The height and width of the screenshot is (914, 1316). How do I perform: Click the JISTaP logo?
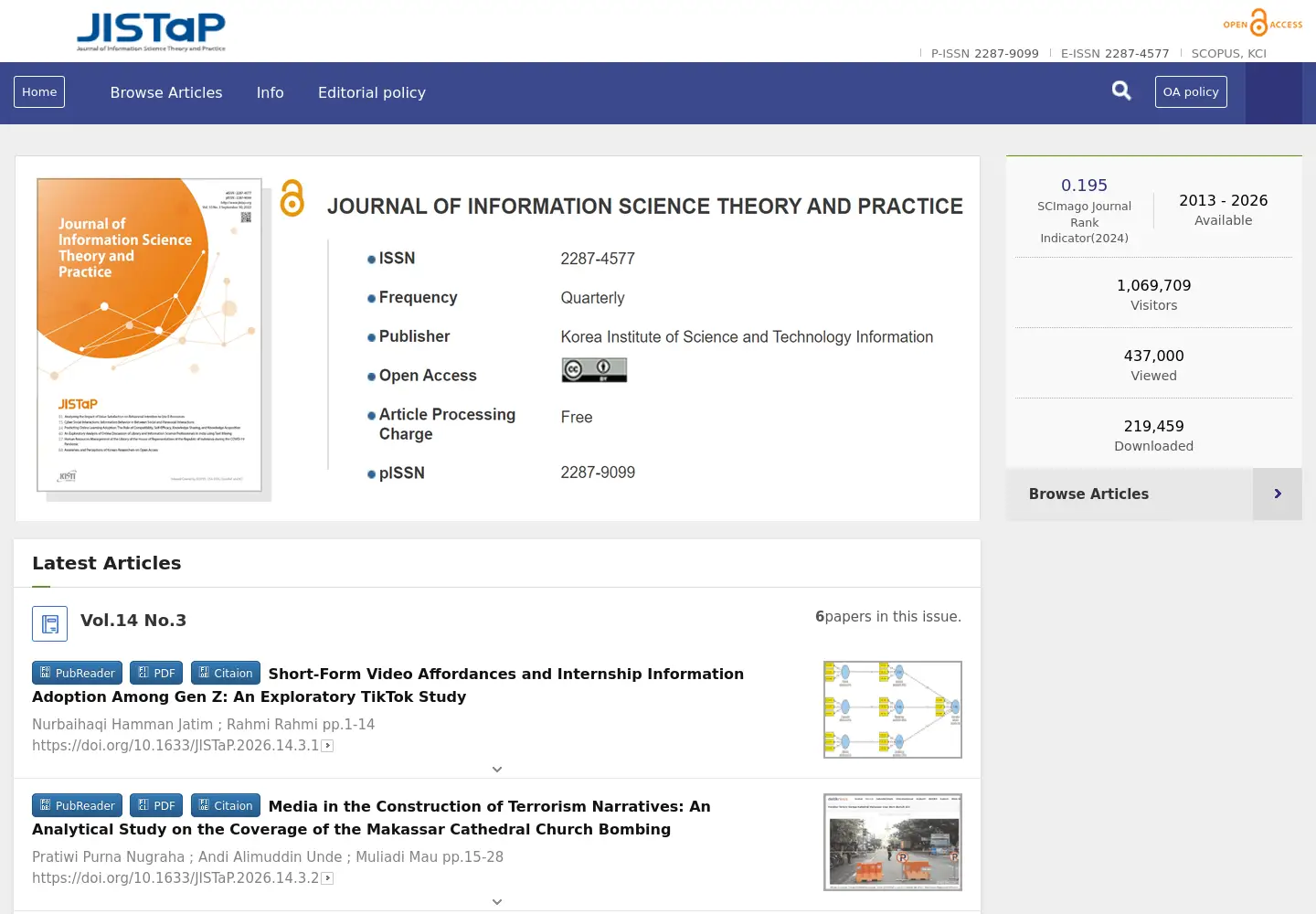click(151, 31)
